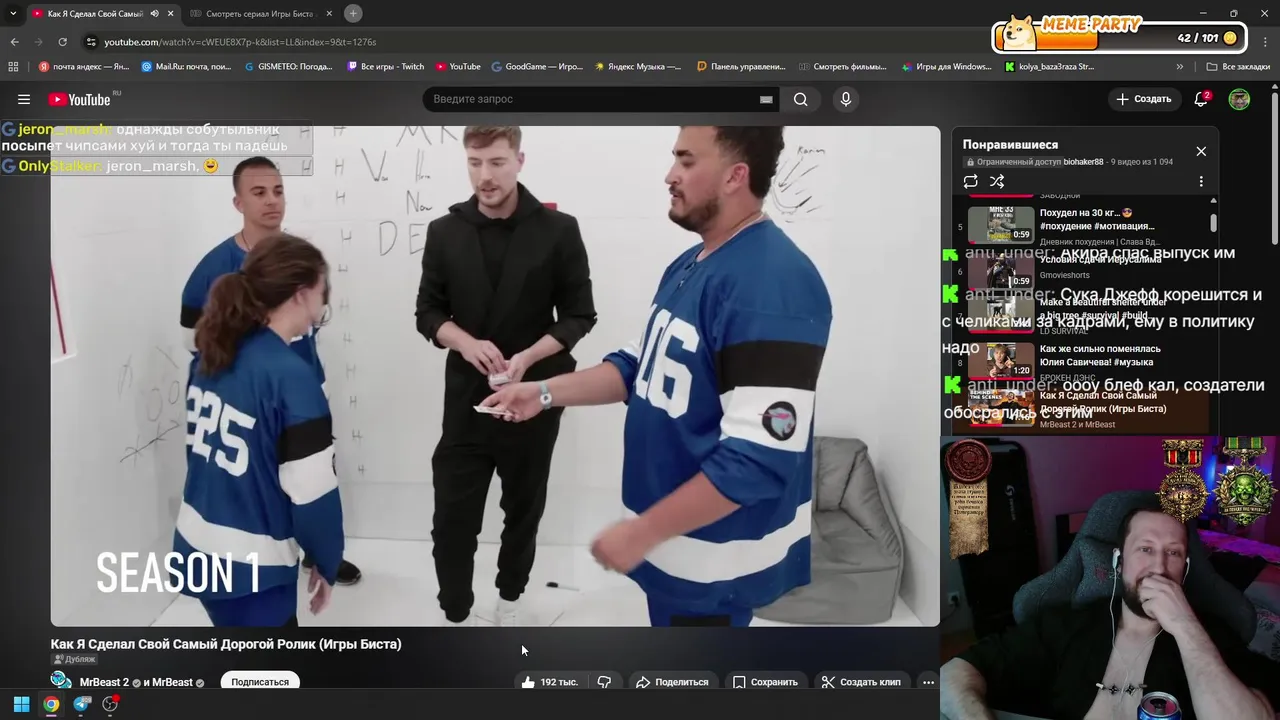Close the Смотреть сериал Игры Биста tab
Image resolution: width=1280 pixels, height=720 pixels.
[329, 13]
